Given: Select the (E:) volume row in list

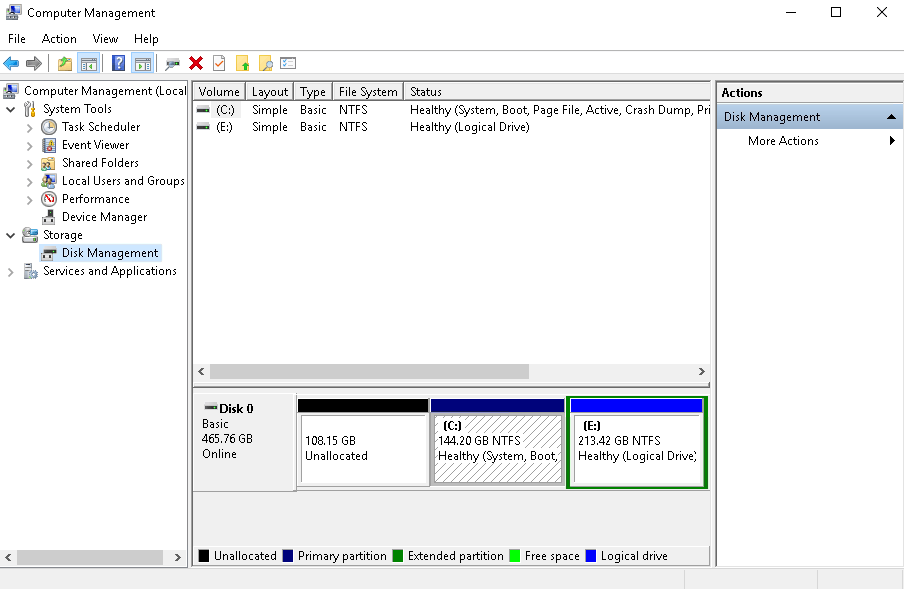Looking at the screenshot, I should (x=451, y=127).
